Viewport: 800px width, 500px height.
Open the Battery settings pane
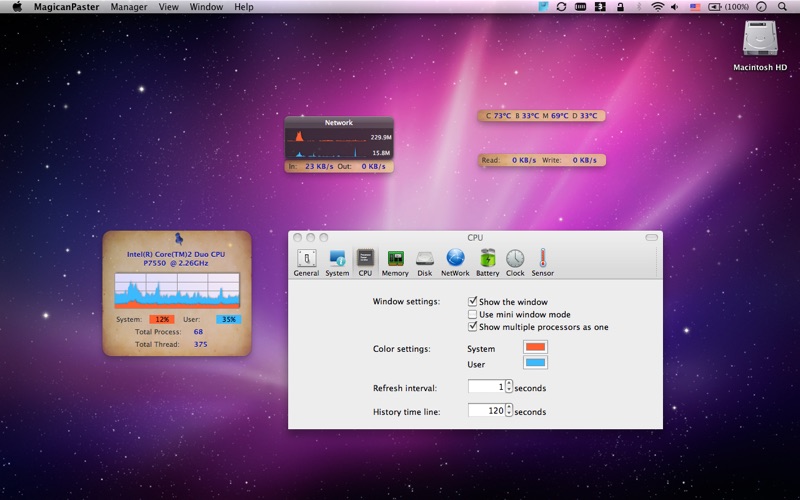[487, 262]
